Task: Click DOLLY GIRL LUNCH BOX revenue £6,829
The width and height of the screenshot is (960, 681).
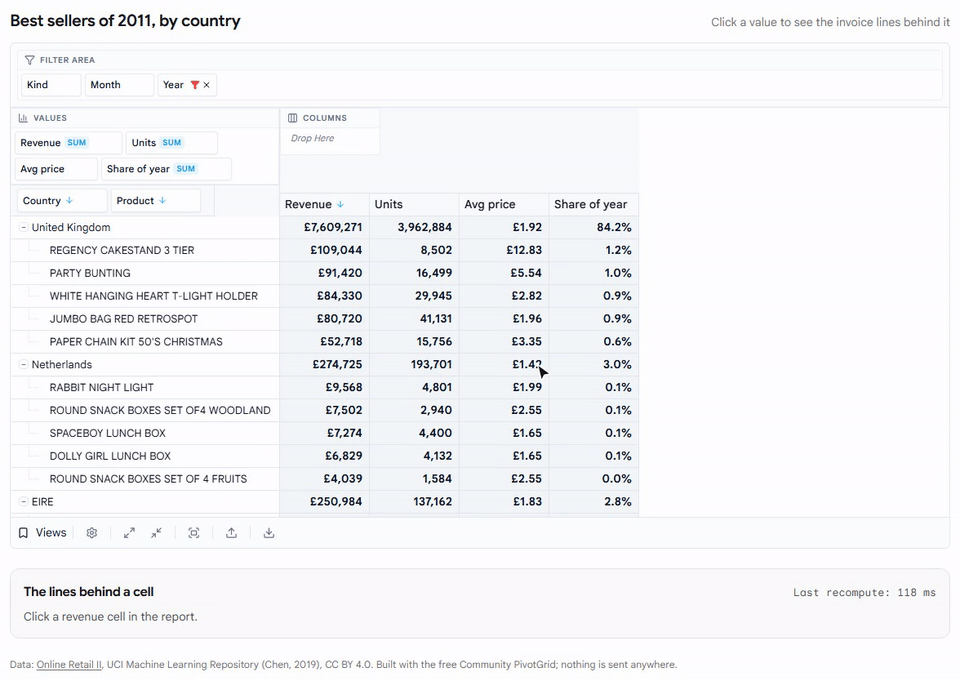Action: pos(324,456)
